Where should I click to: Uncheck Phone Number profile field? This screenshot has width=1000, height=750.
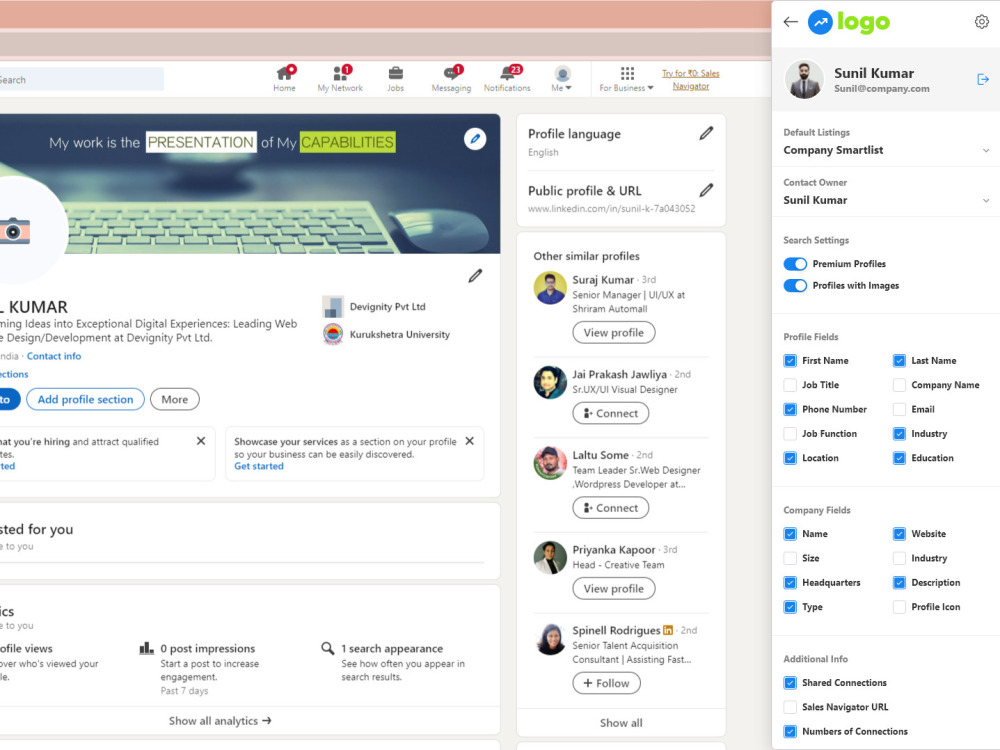click(x=790, y=409)
